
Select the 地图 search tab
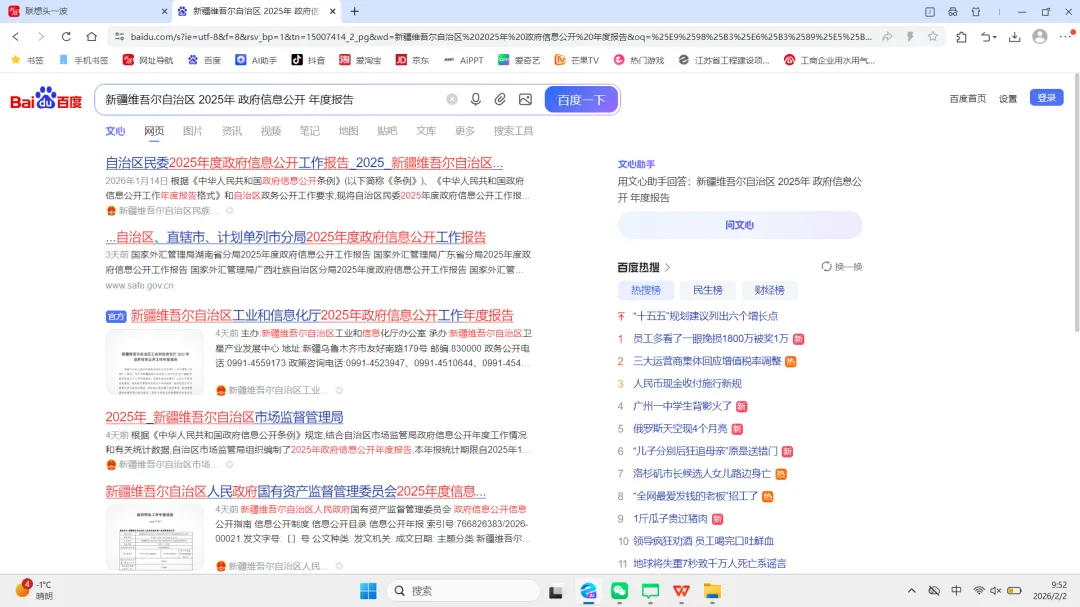coord(349,131)
